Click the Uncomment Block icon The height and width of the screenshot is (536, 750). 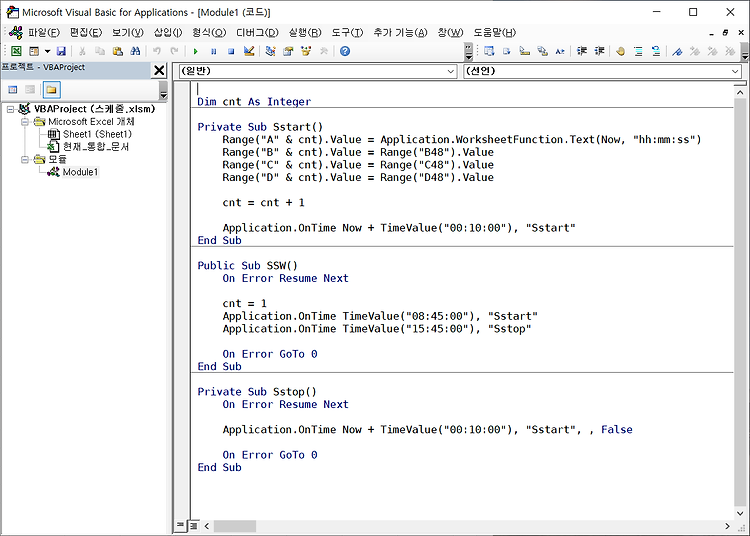pos(656,51)
